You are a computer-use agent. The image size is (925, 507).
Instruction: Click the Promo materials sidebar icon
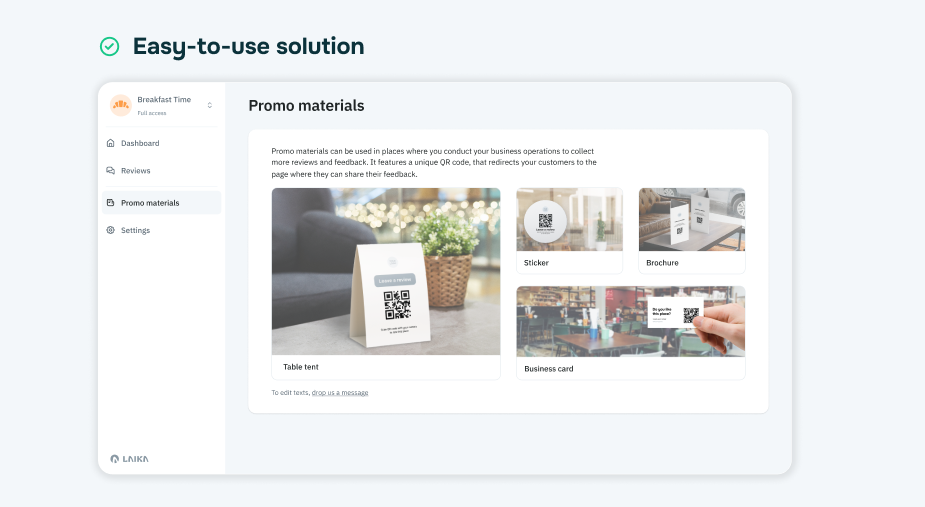click(x=110, y=202)
